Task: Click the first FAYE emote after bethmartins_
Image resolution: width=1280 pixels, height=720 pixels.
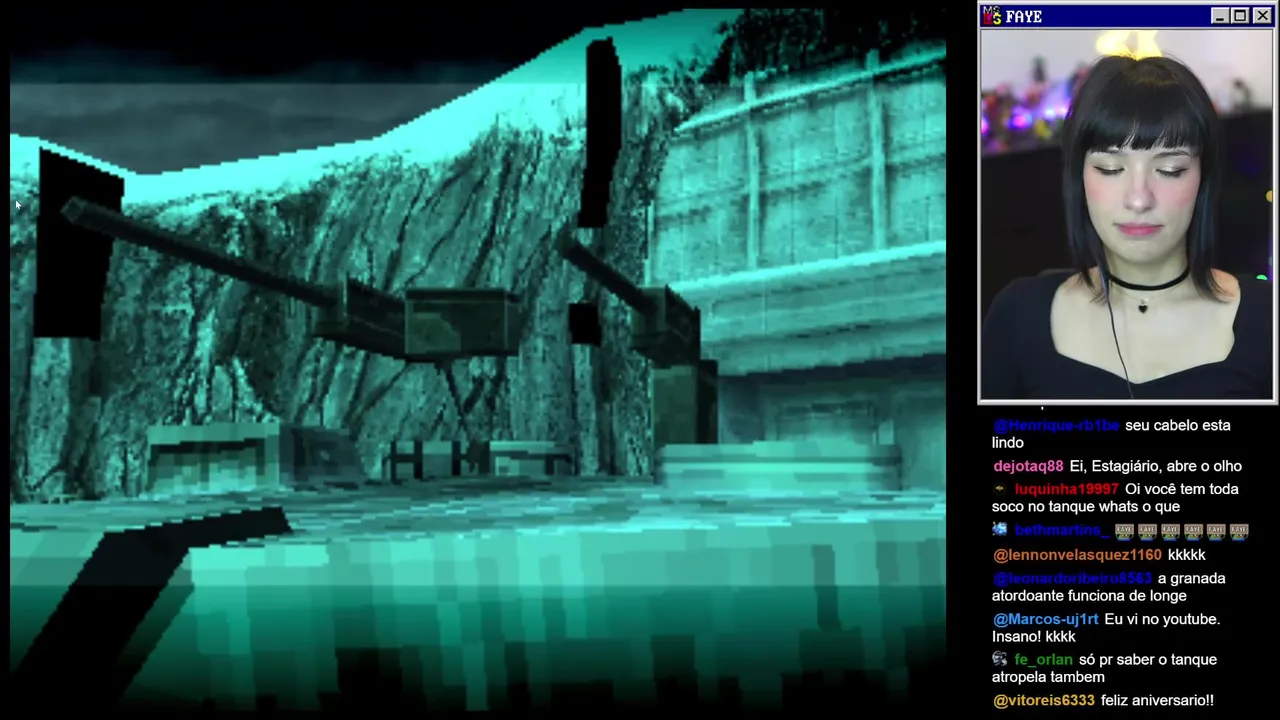Action: pos(1124,530)
